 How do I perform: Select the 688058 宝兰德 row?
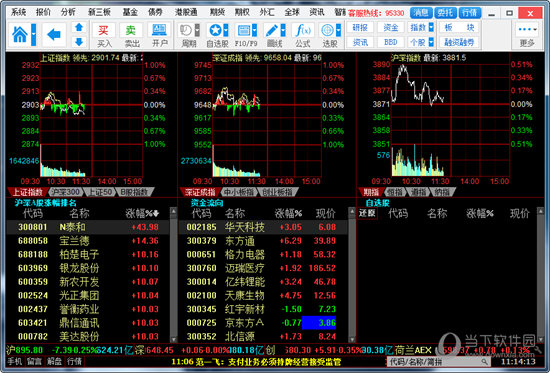coord(88,241)
